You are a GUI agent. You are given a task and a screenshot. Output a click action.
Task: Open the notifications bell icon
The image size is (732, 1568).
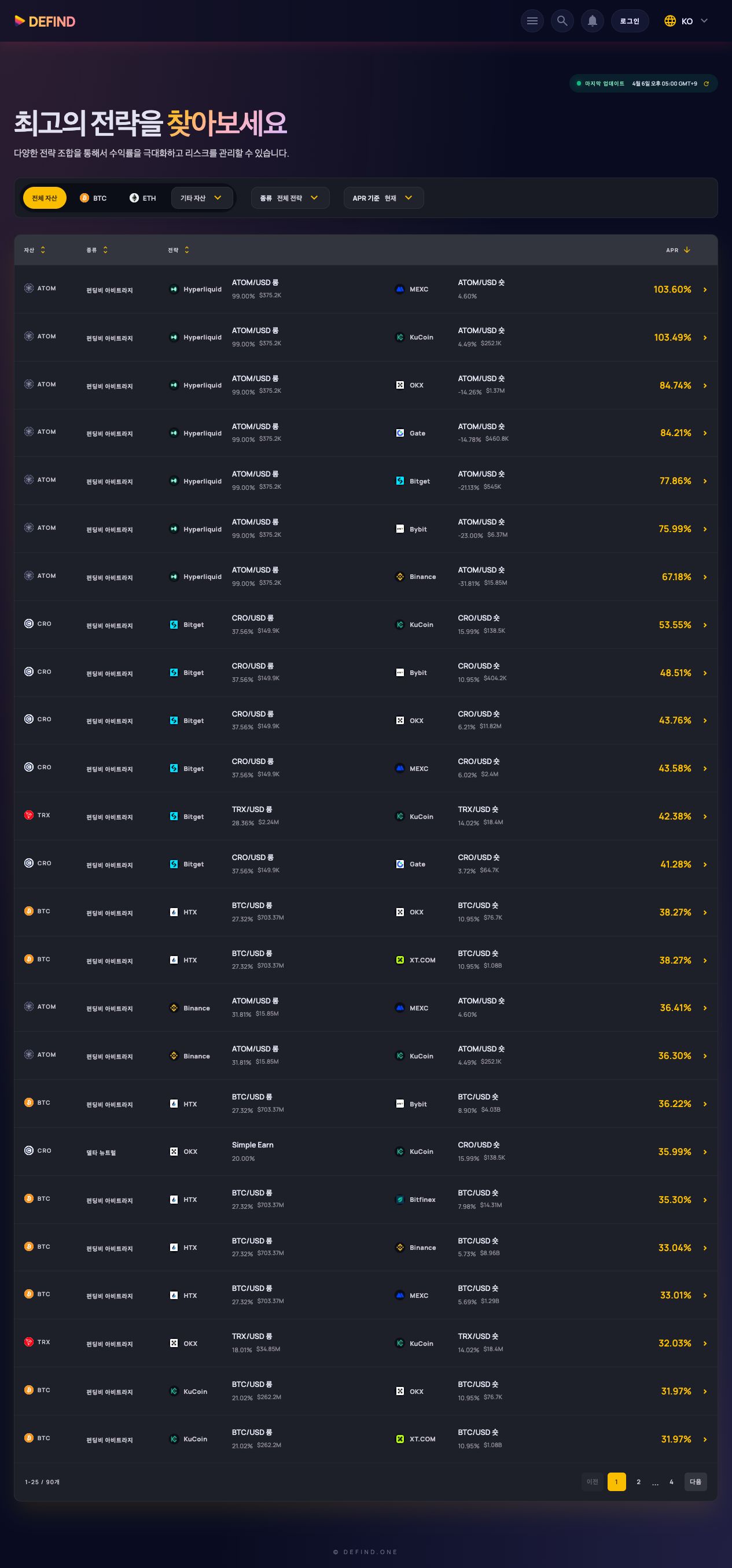point(592,21)
